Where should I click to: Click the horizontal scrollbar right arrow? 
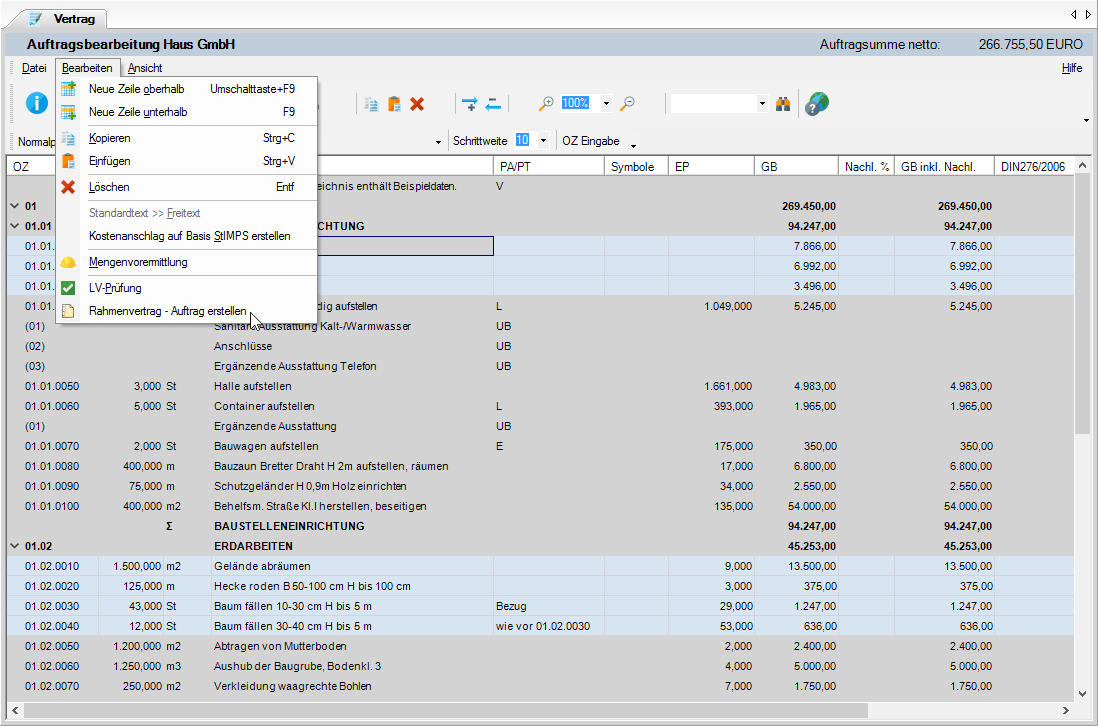click(1066, 710)
